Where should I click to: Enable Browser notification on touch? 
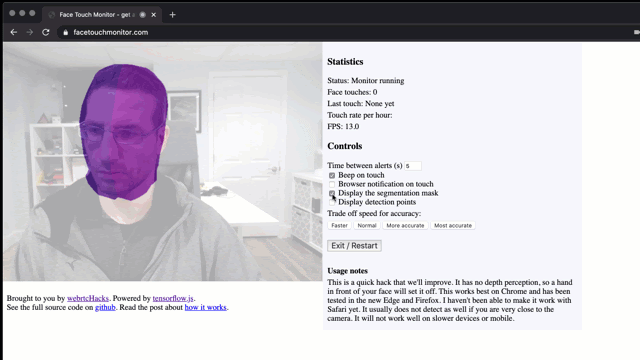coord(332,184)
